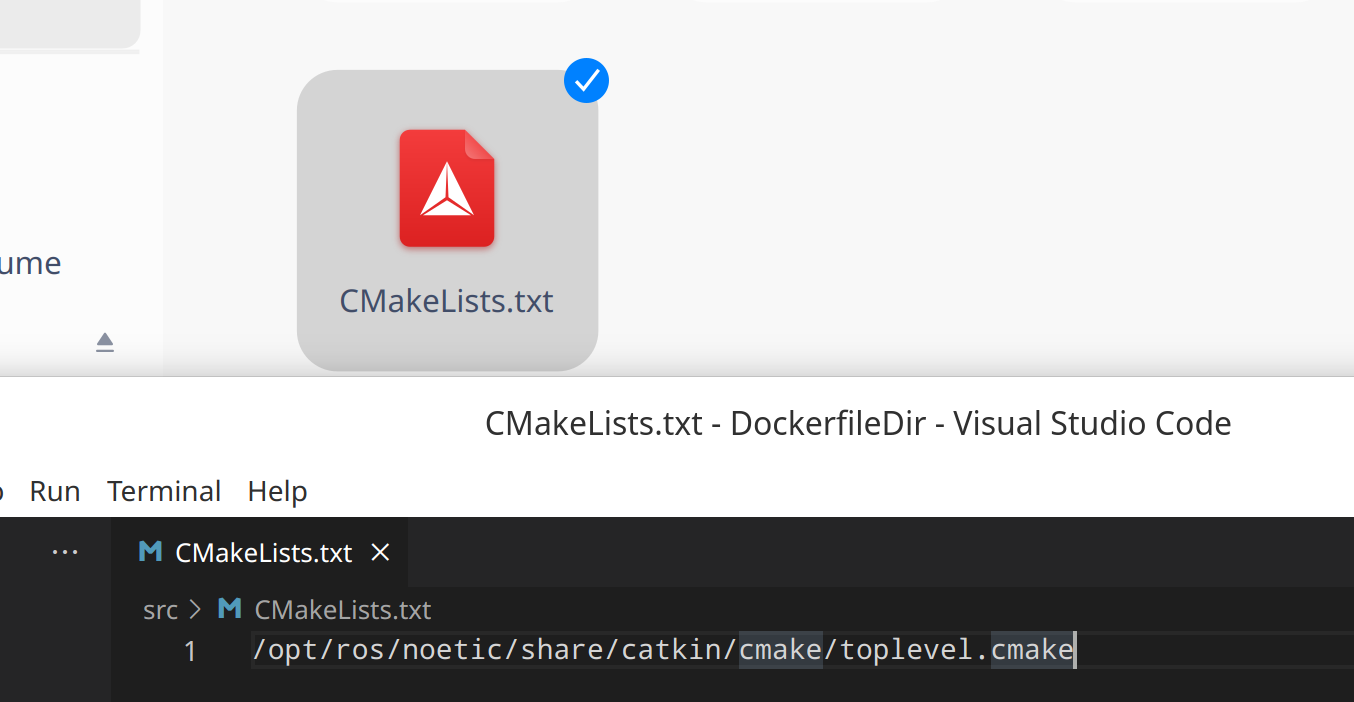Click the breadcrumb chevron after src
Screen dimensions: 1354x702
click(195, 610)
